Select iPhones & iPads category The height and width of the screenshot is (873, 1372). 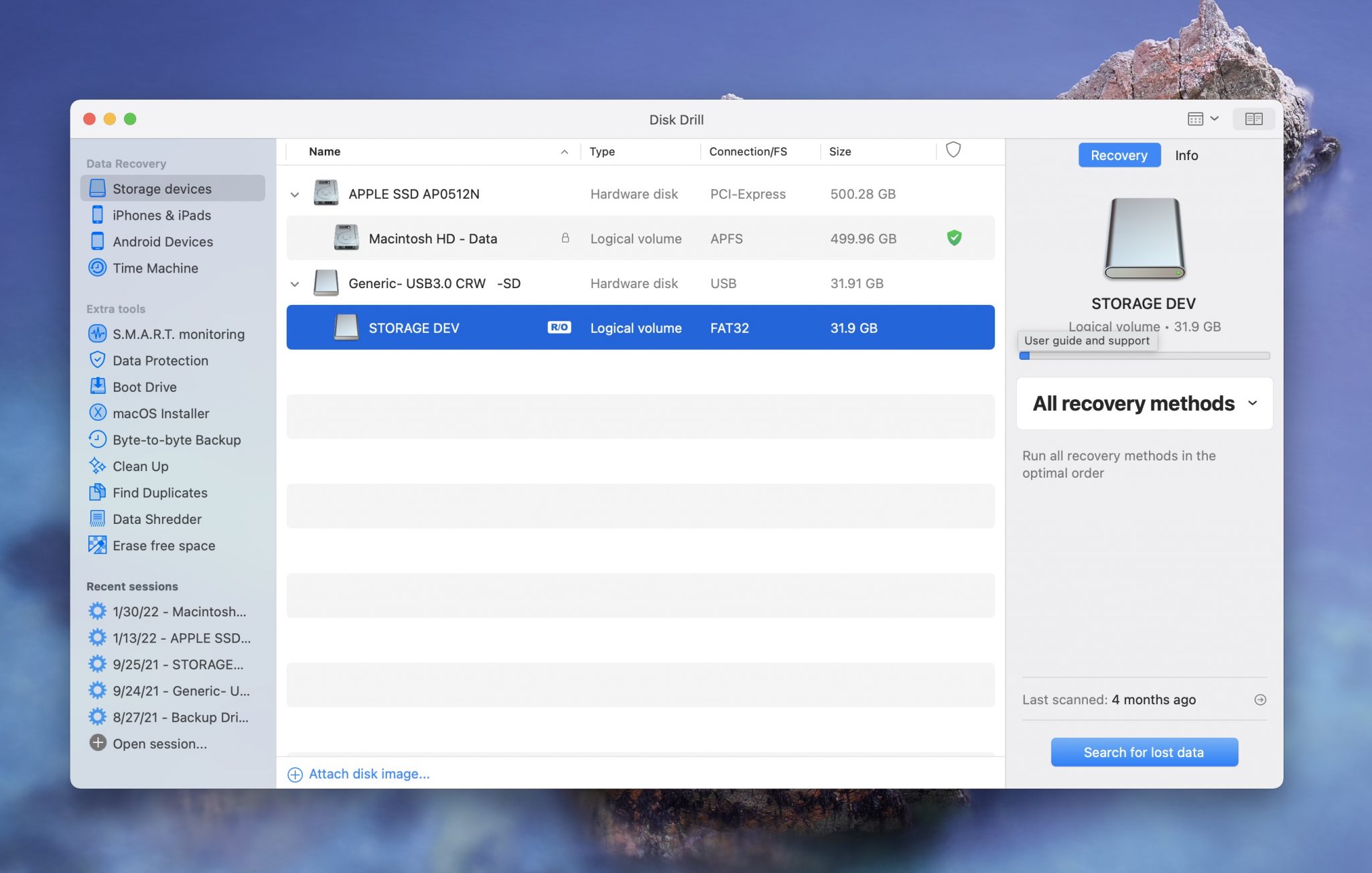coord(162,215)
